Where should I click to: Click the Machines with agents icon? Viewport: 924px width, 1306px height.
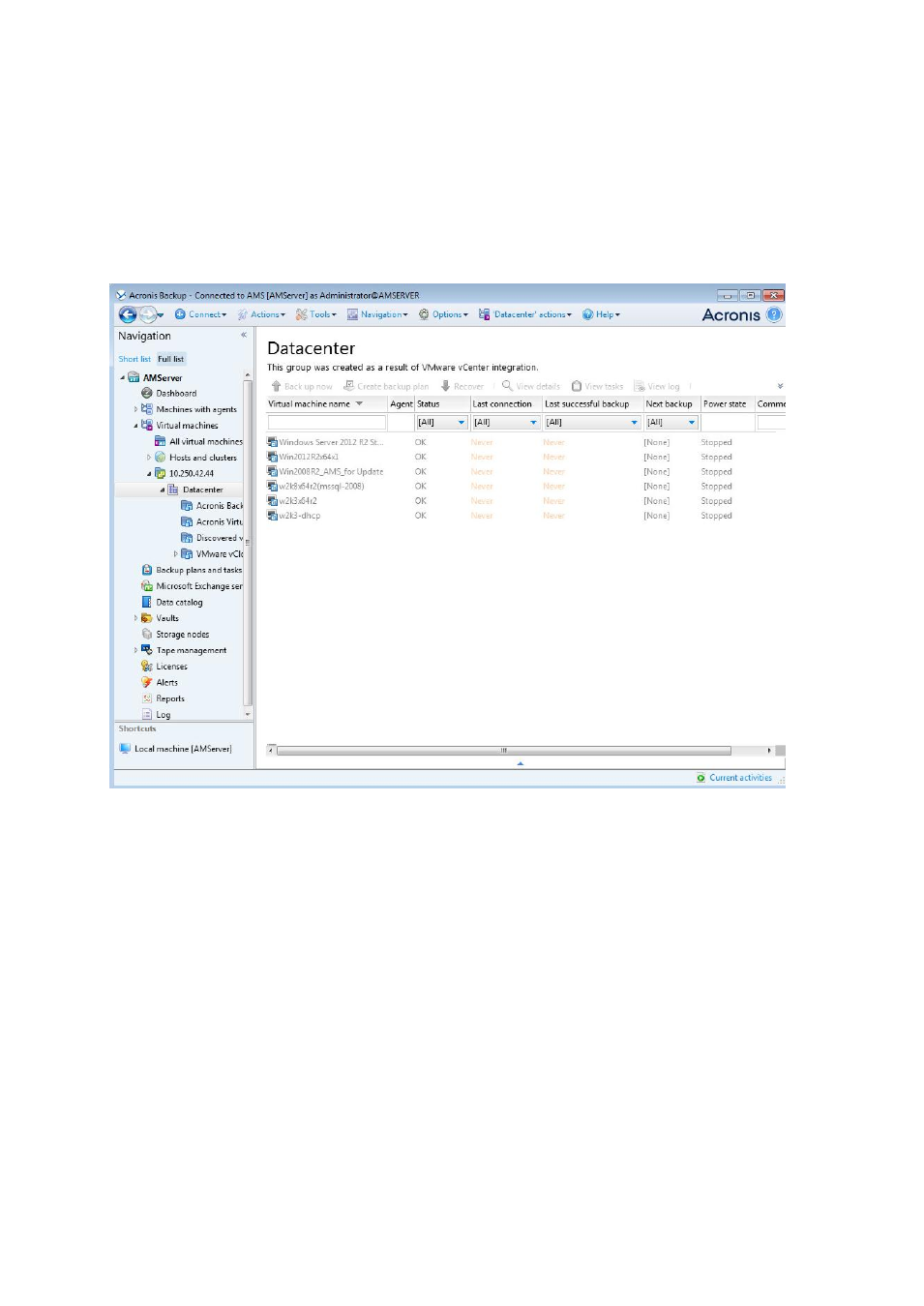(x=147, y=409)
